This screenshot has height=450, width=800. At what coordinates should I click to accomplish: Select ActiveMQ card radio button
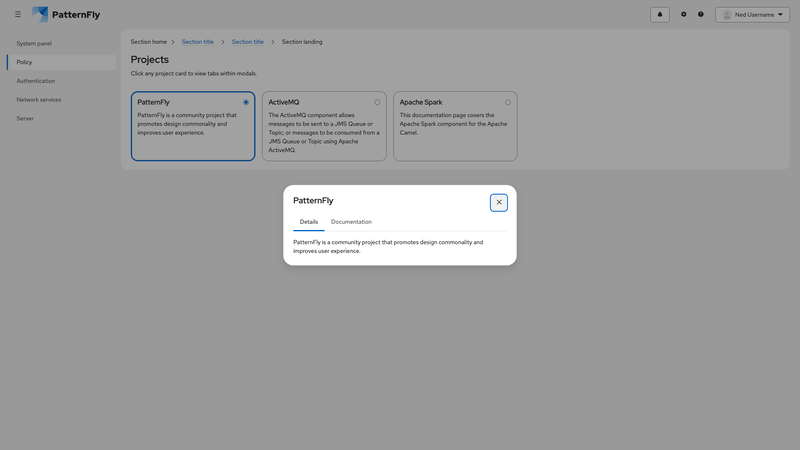377,102
